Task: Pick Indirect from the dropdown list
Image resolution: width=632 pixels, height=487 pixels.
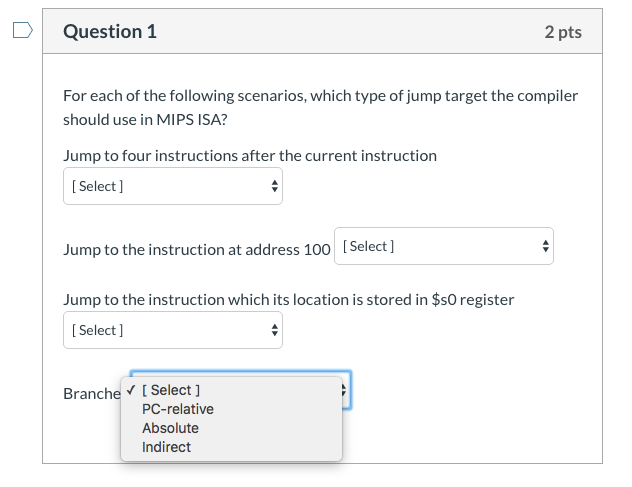Action: click(167, 447)
